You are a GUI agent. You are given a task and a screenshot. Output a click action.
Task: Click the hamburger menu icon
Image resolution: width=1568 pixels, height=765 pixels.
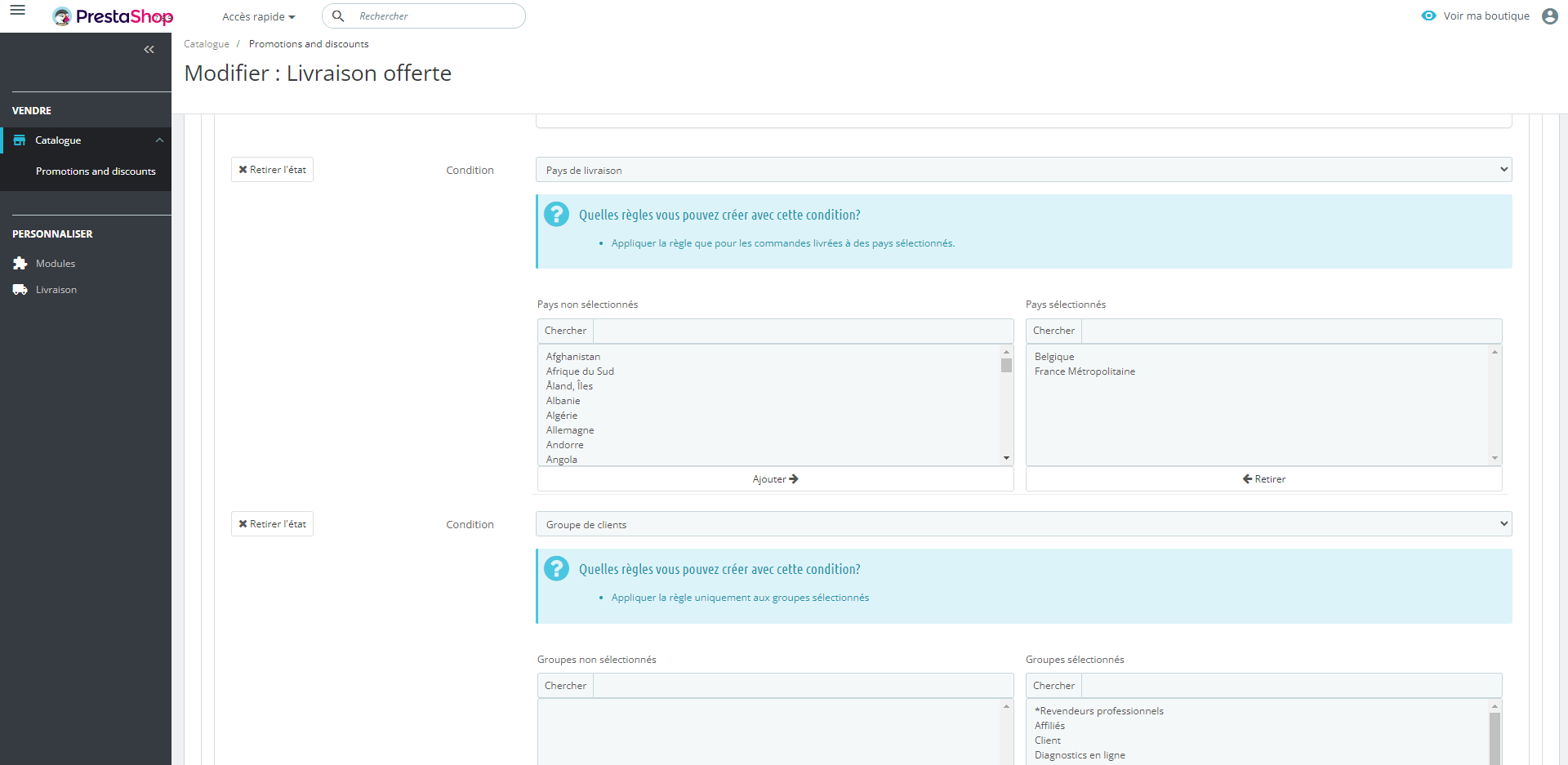pyautogui.click(x=17, y=11)
